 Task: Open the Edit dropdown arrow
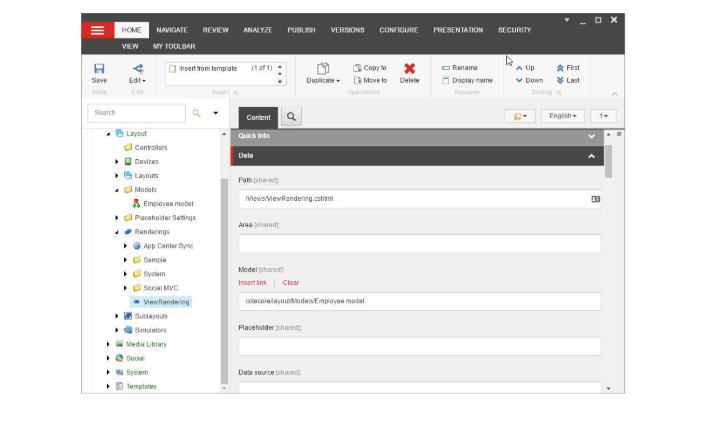pyautogui.click(x=144, y=81)
